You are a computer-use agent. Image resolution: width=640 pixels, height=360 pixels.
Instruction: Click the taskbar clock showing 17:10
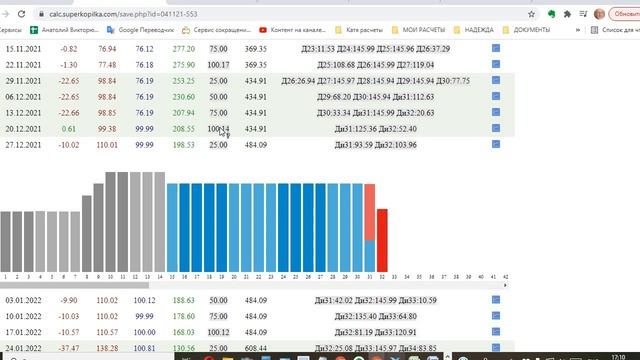tap(619, 357)
